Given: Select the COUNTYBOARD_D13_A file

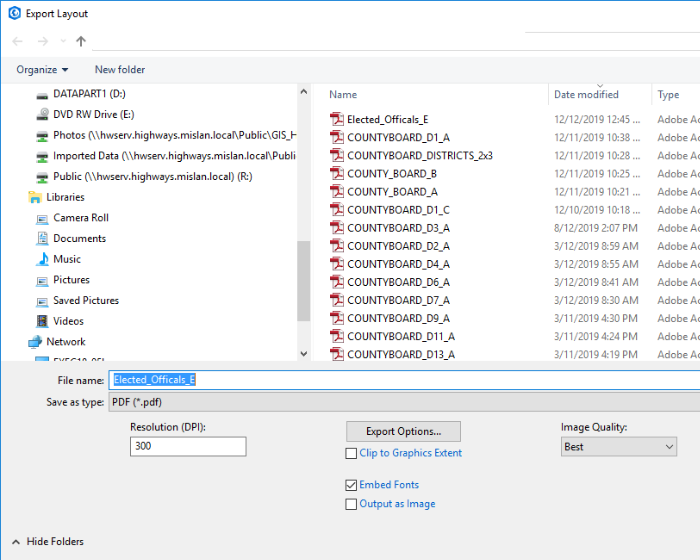Looking at the screenshot, I should pyautogui.click(x=401, y=355).
